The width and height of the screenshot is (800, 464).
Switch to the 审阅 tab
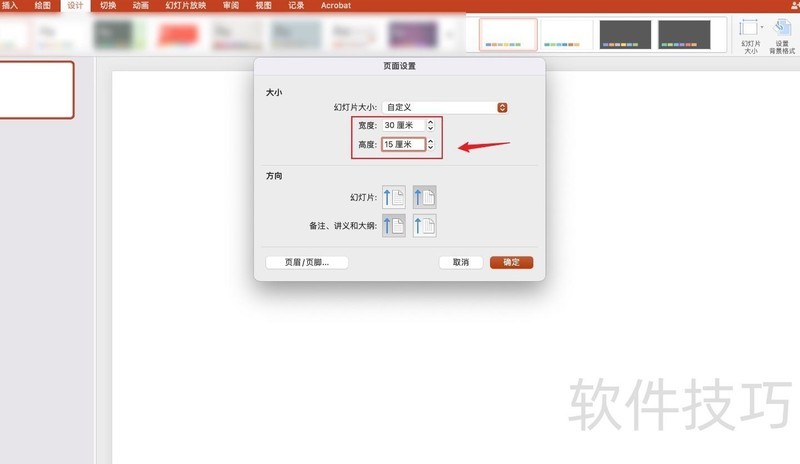(x=231, y=6)
